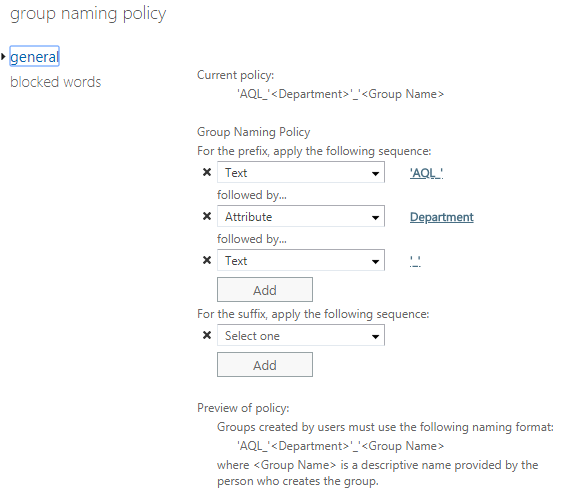Viewport: 567px width, 495px height.
Task: Click the group naming policy heading
Action: (88, 14)
